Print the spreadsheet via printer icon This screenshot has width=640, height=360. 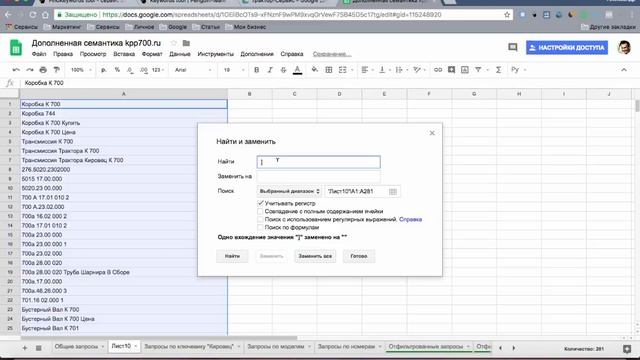pyautogui.click(x=43, y=70)
